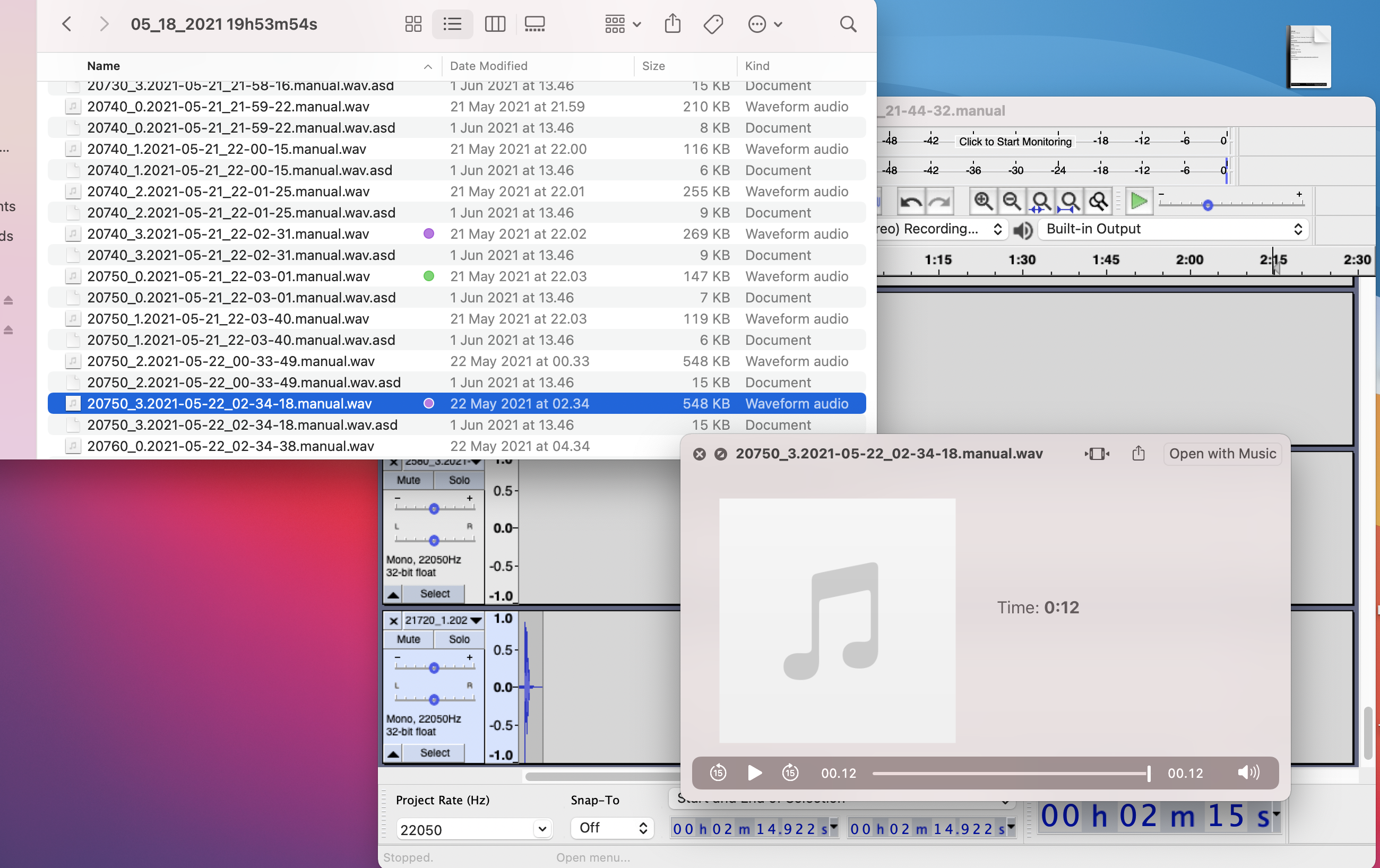Switch Finder to icon grid view

click(412, 24)
